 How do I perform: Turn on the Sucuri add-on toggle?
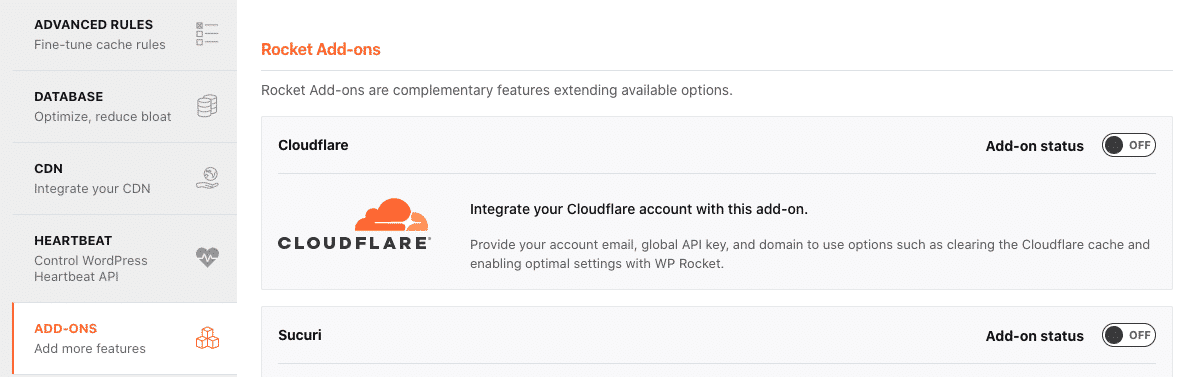(1129, 334)
